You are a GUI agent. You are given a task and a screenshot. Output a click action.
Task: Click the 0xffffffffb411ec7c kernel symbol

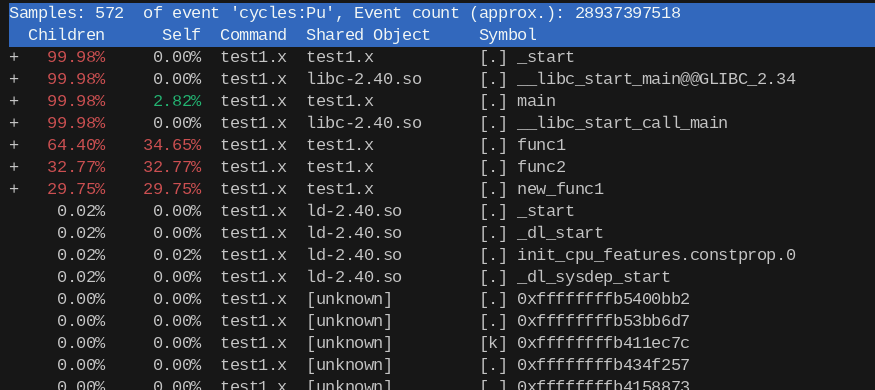(603, 343)
